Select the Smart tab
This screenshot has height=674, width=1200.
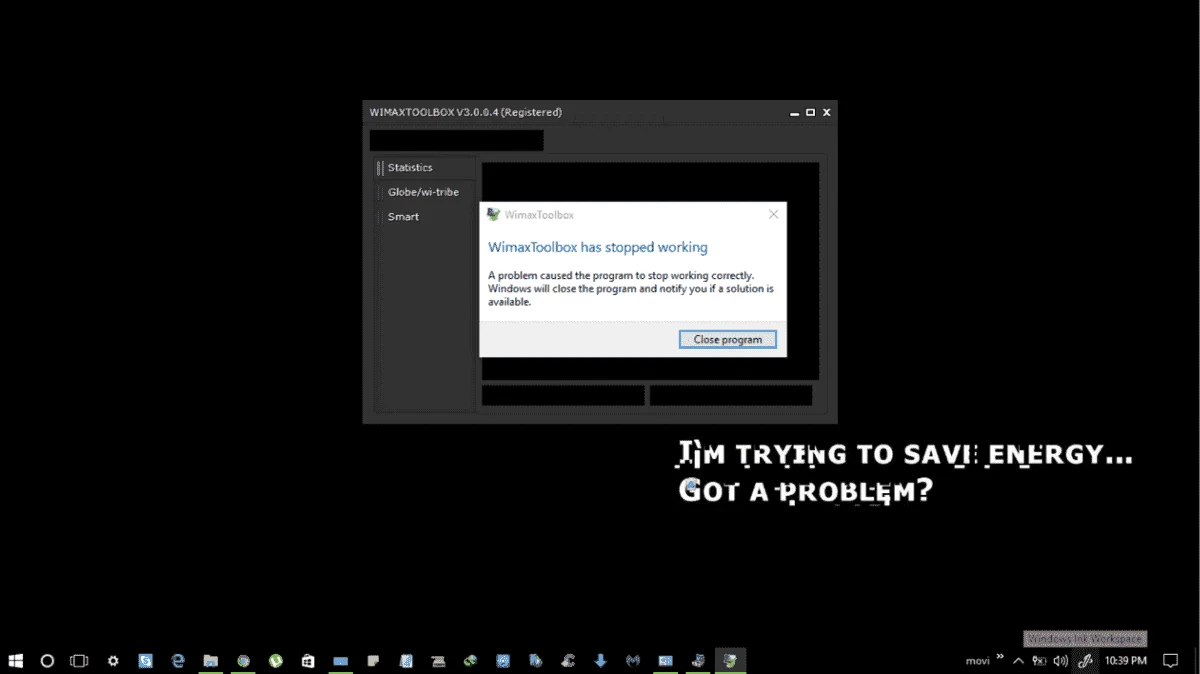pyautogui.click(x=403, y=217)
